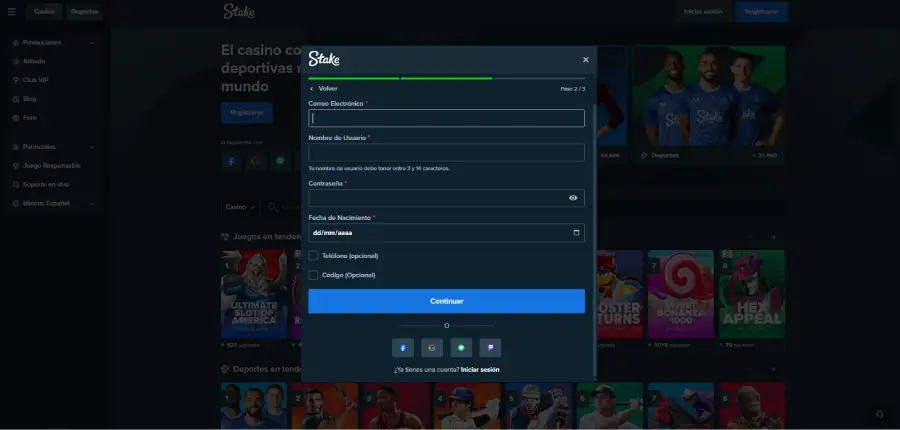This screenshot has height=430, width=900.
Task: Click Registrarse button in the top header
Action: 762,11
